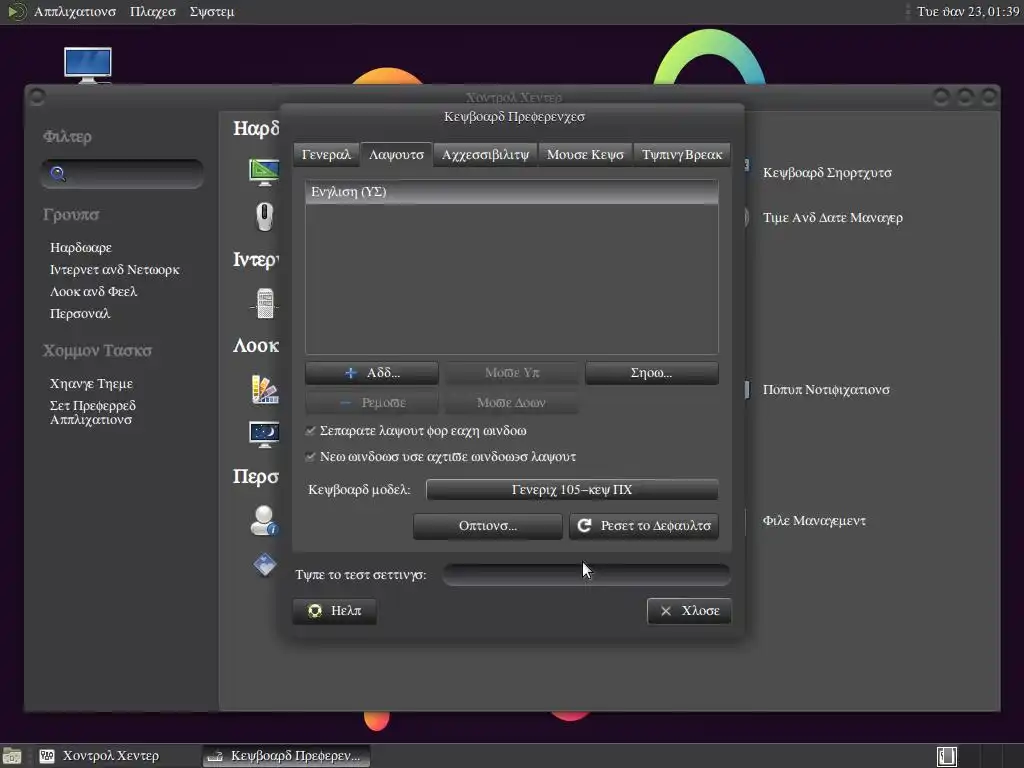
Task: Open Φιλε Μαναγεμεντ in Control Center
Action: coord(814,521)
